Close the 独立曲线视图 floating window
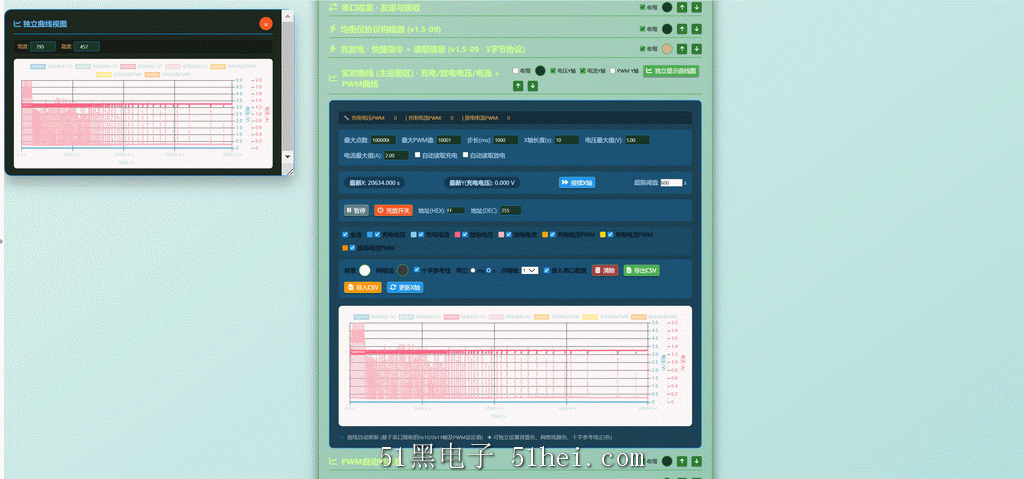This screenshot has width=1024, height=479. tap(266, 24)
